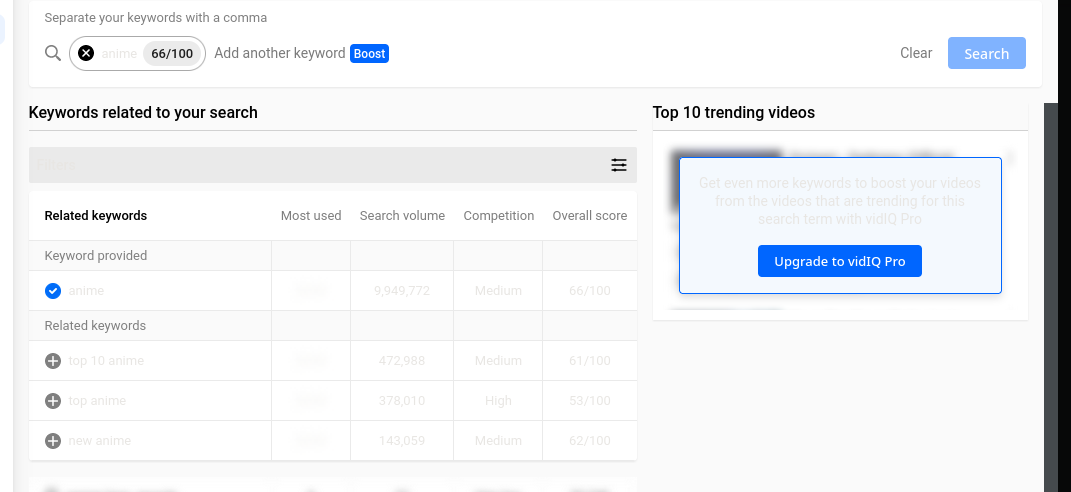Uncheck the selected 'anime' keyword
The width and height of the screenshot is (1071, 492).
click(53, 291)
